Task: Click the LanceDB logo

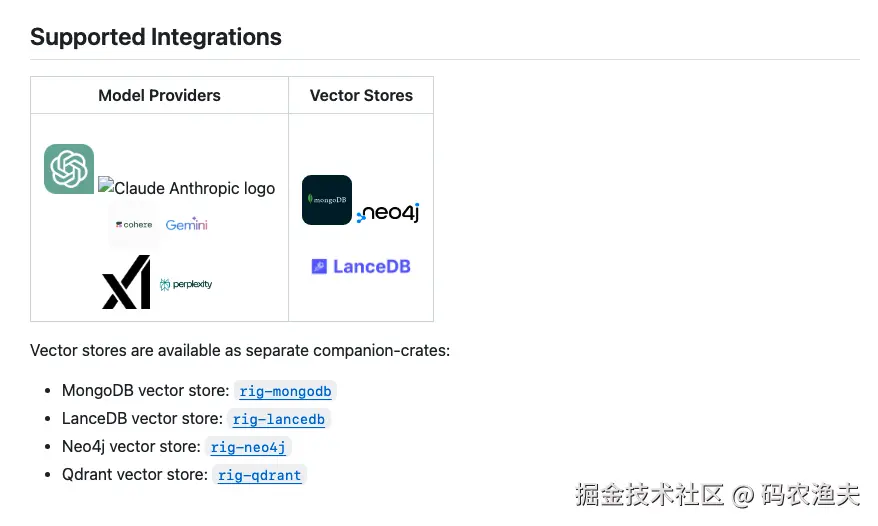Action: point(360,266)
